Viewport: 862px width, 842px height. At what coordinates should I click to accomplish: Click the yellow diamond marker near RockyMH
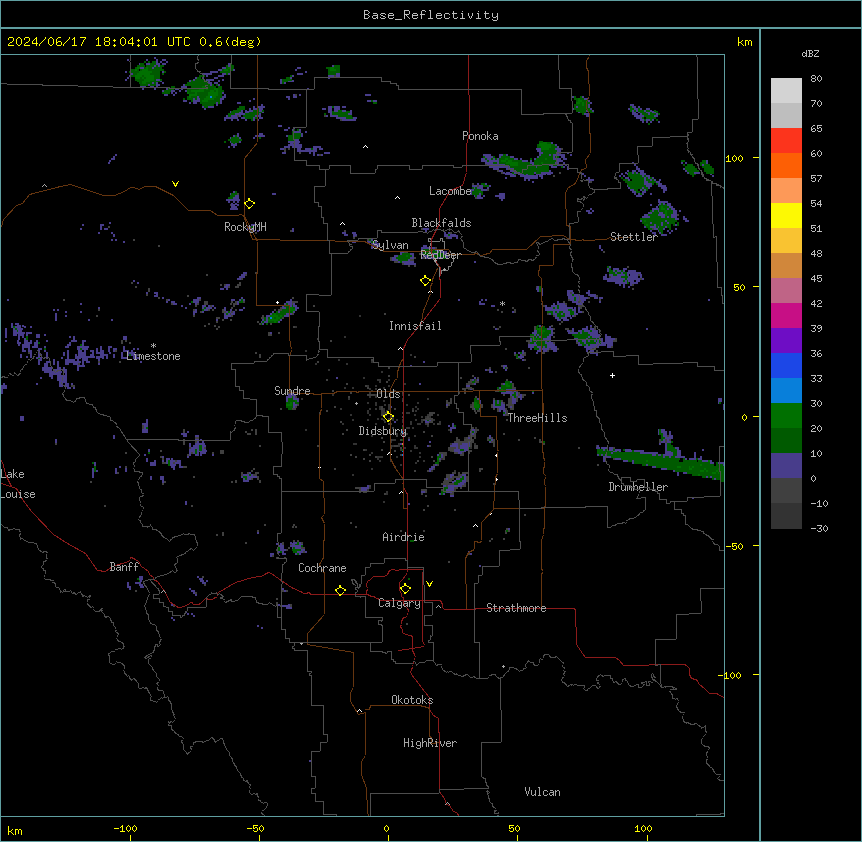coord(250,204)
